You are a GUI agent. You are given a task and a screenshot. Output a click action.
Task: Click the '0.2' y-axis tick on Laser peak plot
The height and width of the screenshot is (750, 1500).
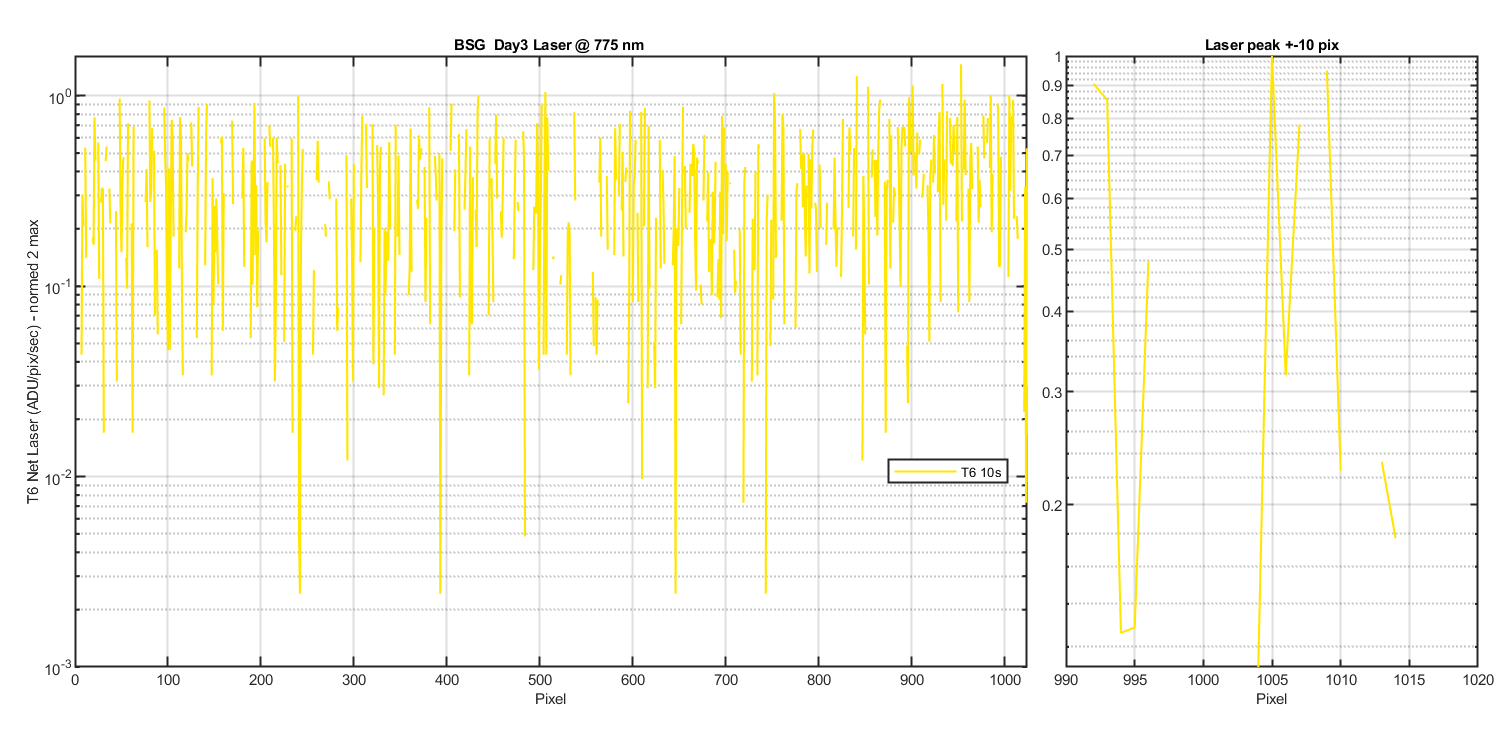coord(1051,505)
